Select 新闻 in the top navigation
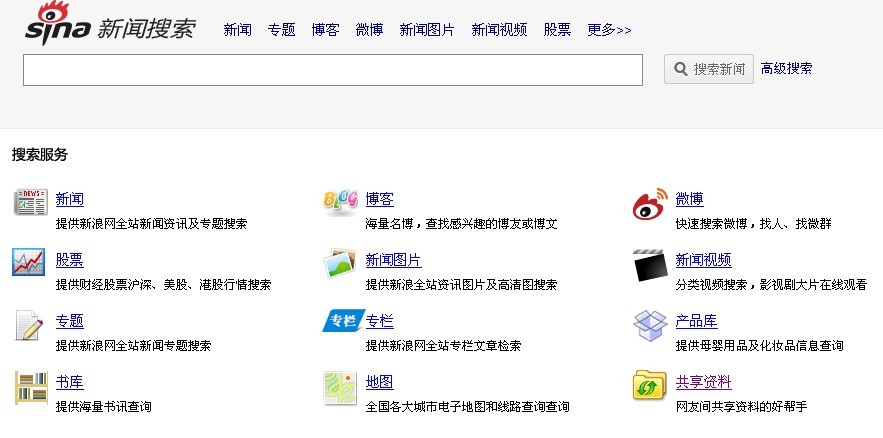This screenshot has width=883, height=438. (237, 30)
